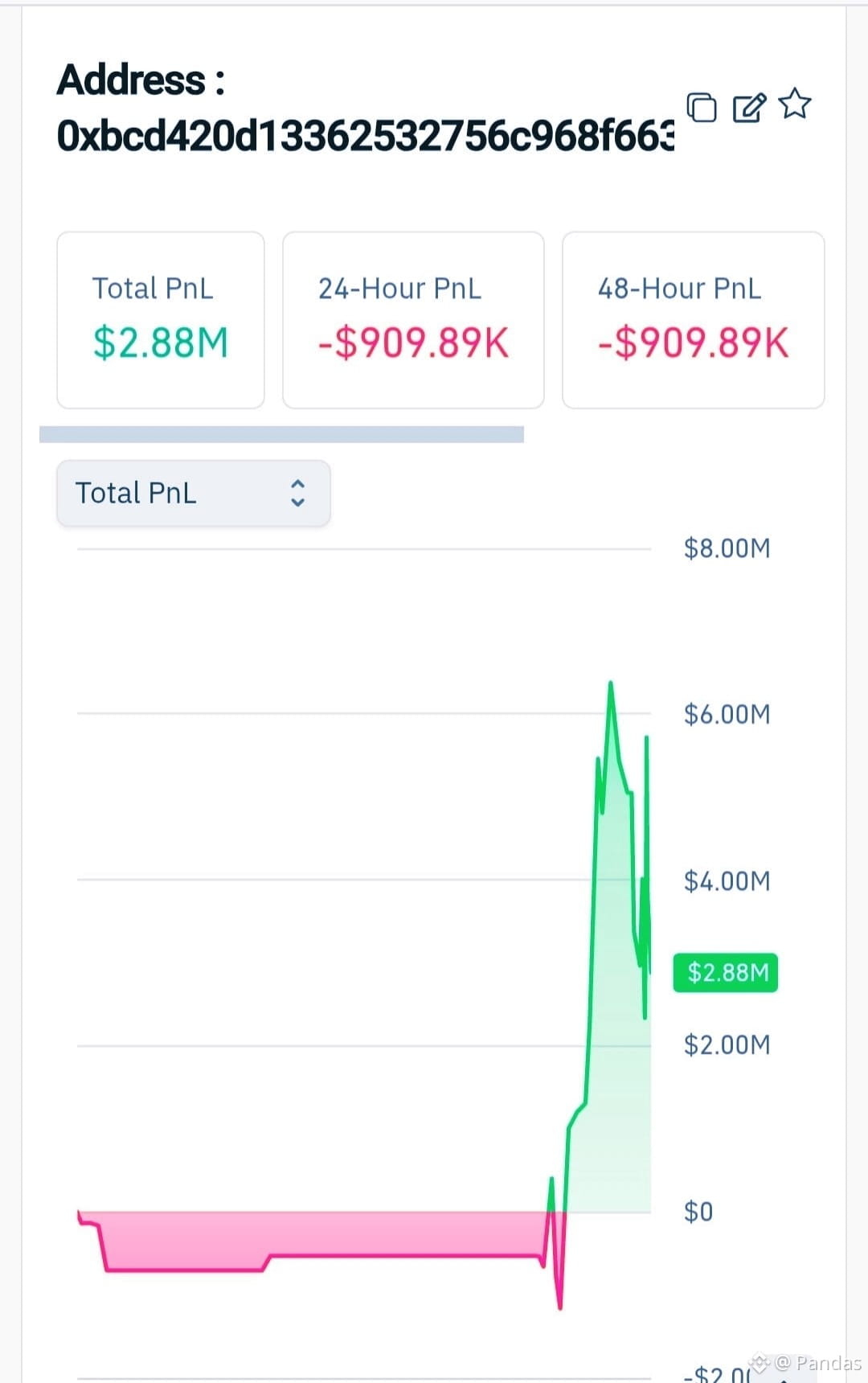The height and width of the screenshot is (1383, 868).
Task: Click the wallet address text 0xbcd420d...
Action: coord(366,135)
